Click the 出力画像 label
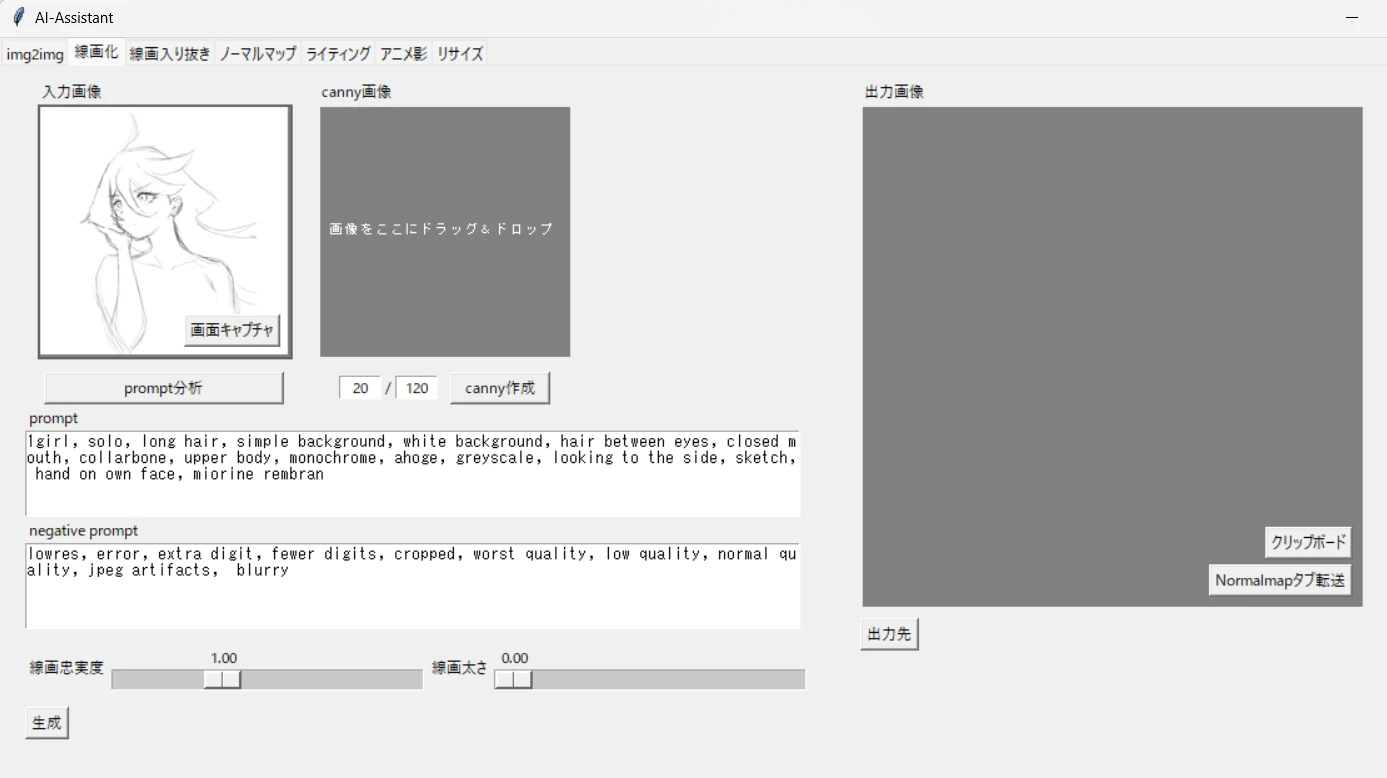 [894, 91]
